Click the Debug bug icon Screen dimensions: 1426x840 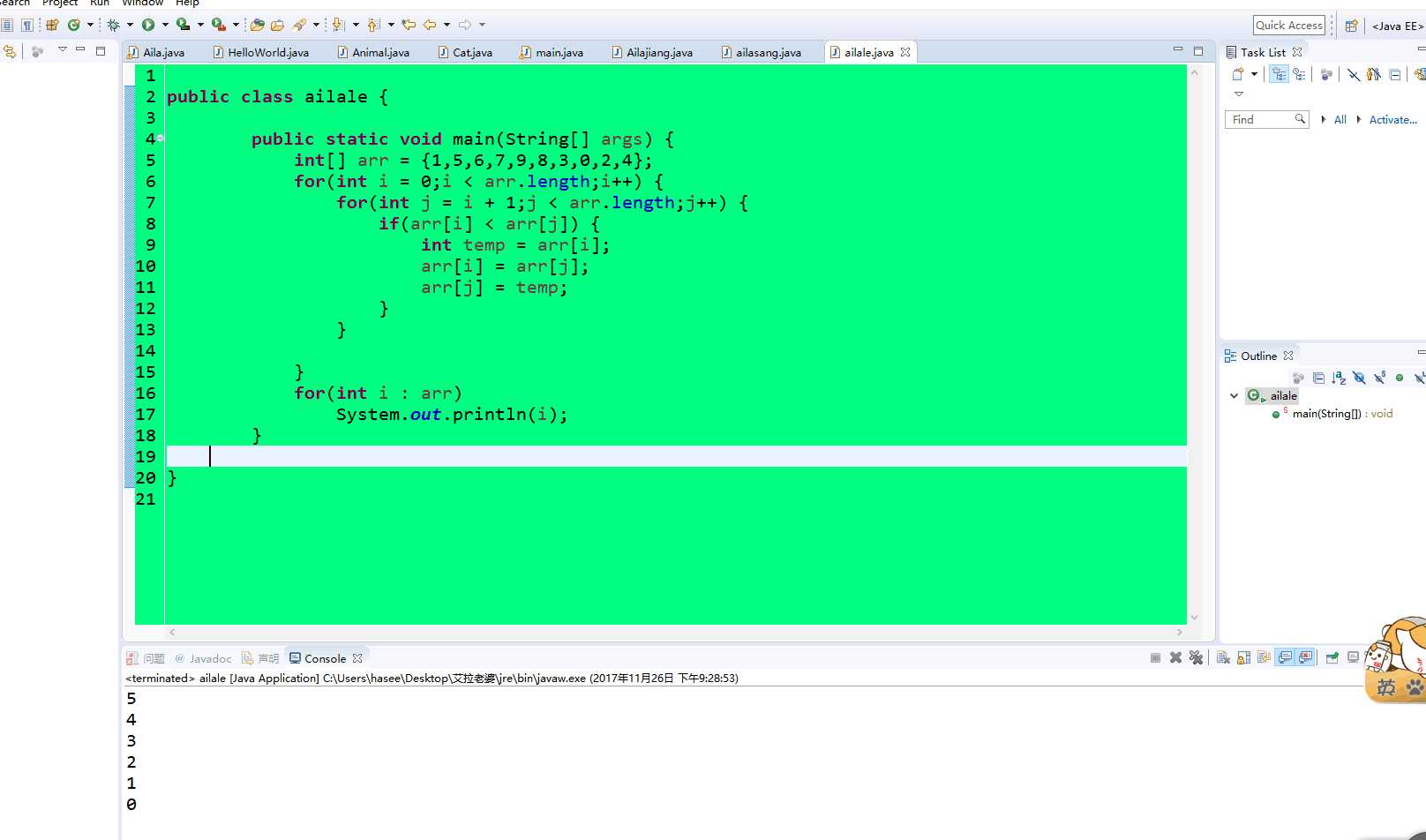pyautogui.click(x=113, y=25)
